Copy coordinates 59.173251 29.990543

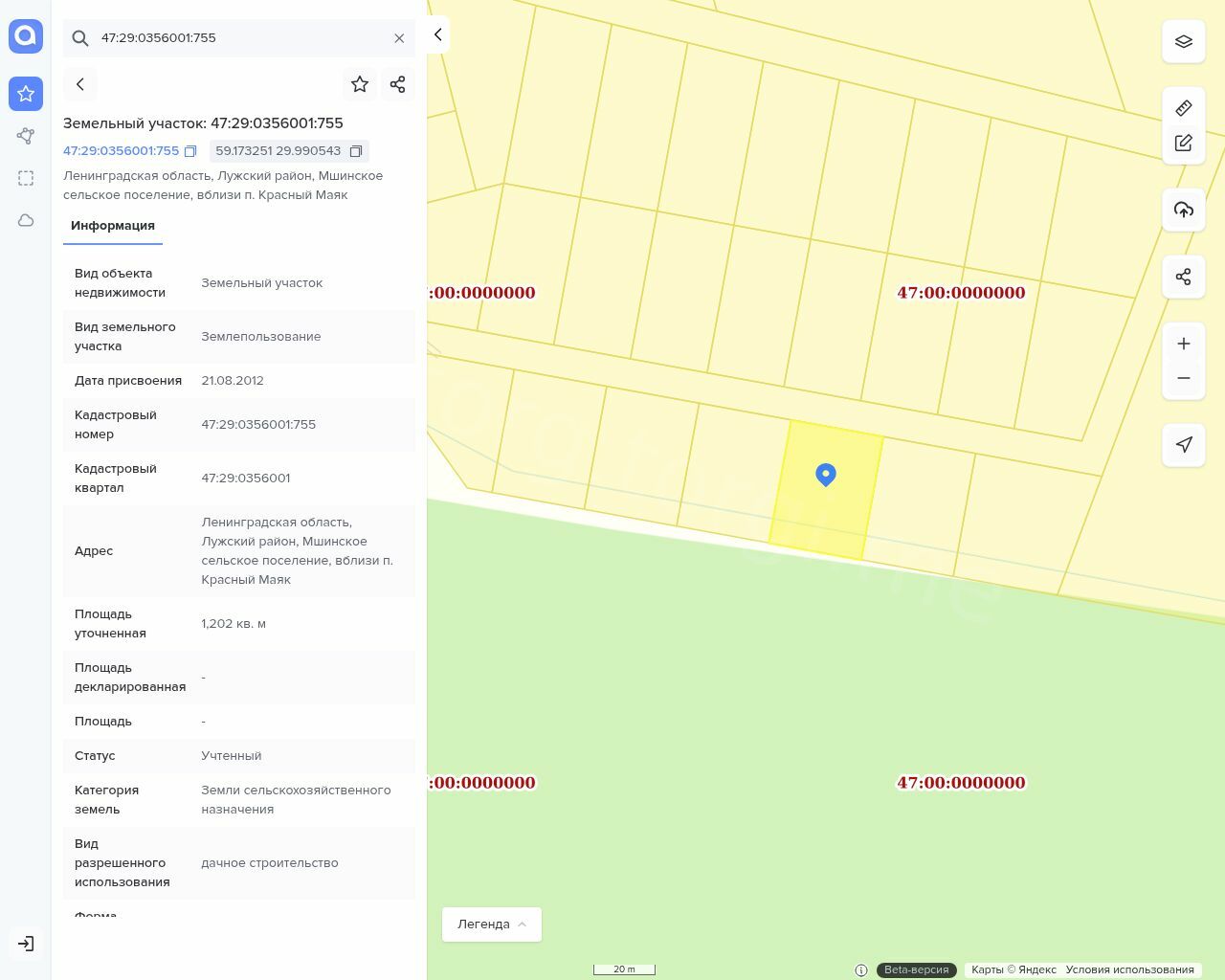pos(356,151)
